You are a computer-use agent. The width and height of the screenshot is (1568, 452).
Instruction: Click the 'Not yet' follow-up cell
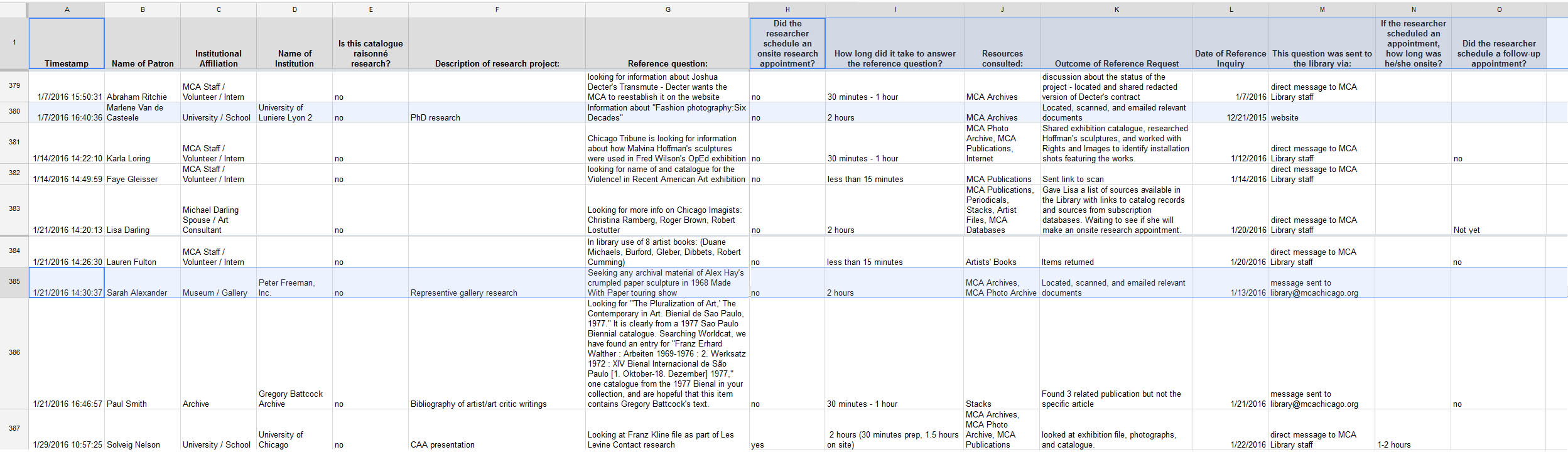[x=1498, y=229]
